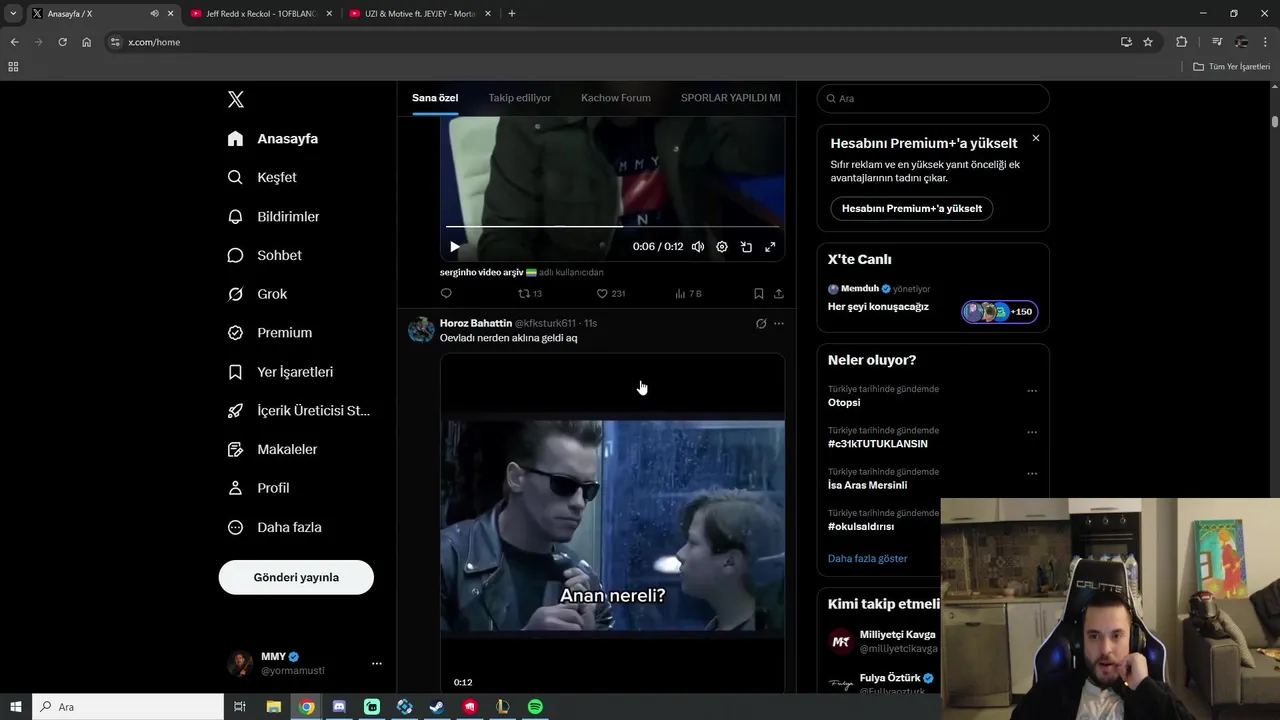The width and height of the screenshot is (1280, 720).
Task: Share the top video post
Action: (779, 294)
